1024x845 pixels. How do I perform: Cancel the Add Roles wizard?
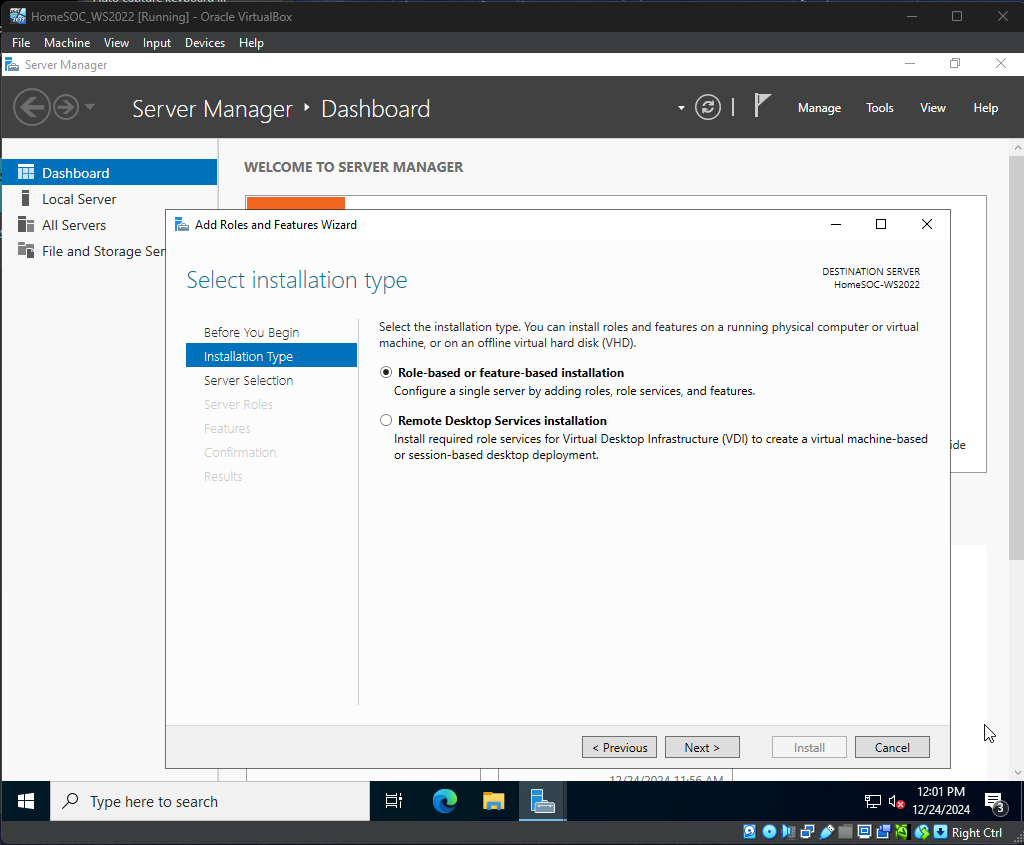(x=892, y=747)
